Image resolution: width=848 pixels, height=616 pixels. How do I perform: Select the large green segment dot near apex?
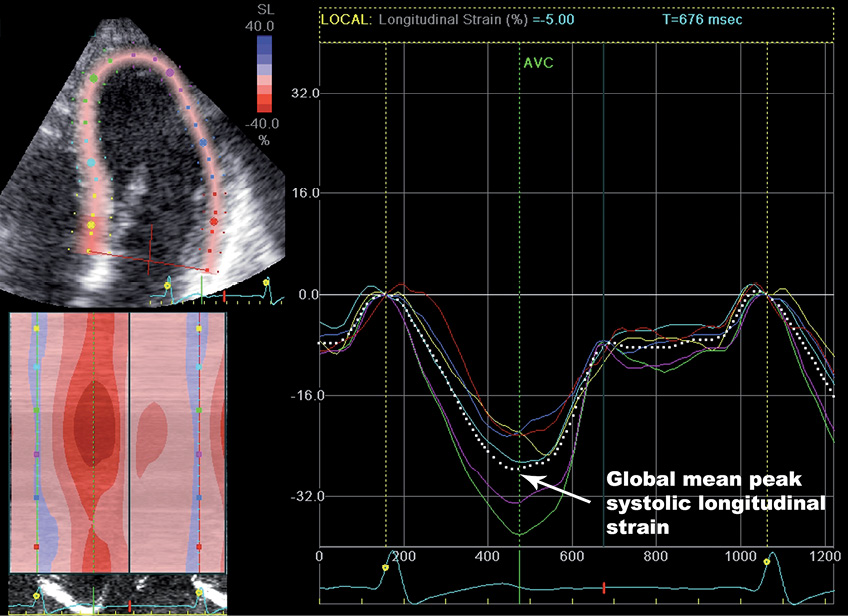point(95,76)
